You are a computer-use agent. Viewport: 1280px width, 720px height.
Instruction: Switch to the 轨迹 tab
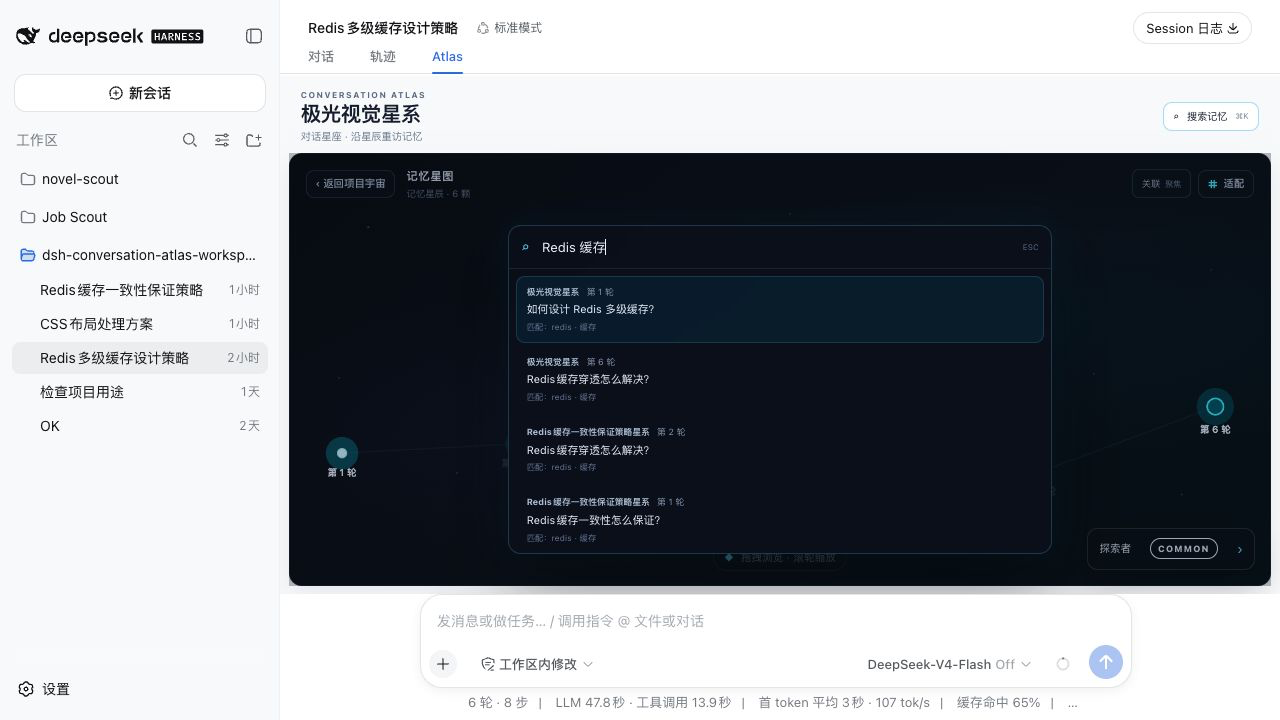(383, 56)
